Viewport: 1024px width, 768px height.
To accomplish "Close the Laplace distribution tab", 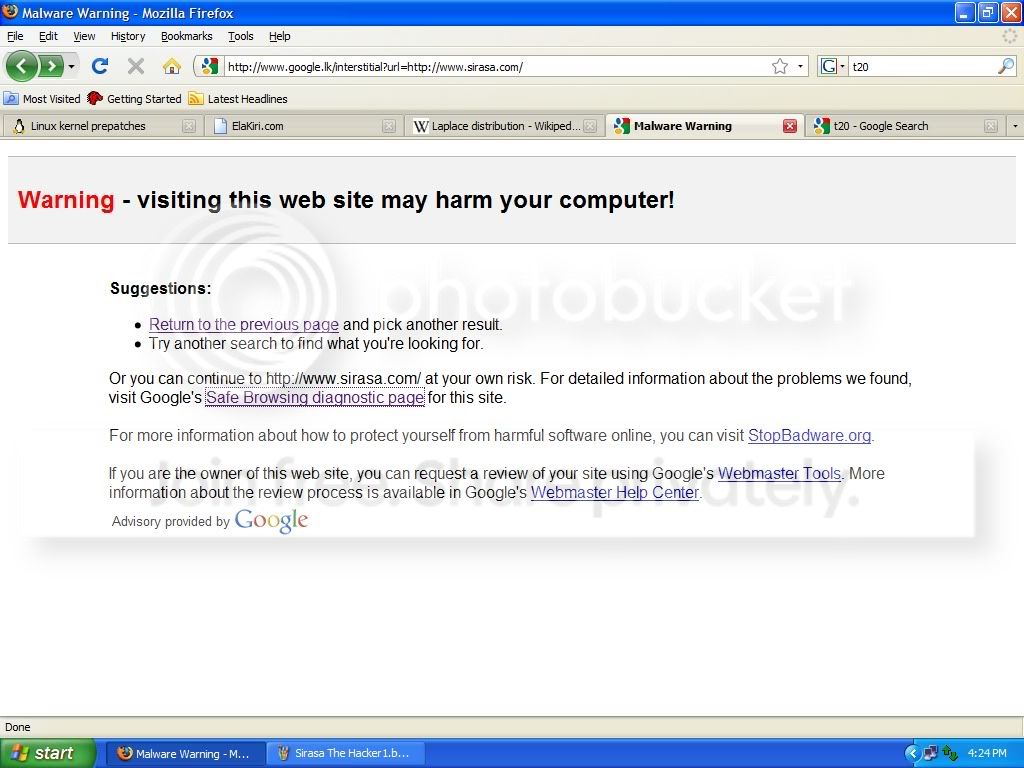I will click(x=590, y=126).
